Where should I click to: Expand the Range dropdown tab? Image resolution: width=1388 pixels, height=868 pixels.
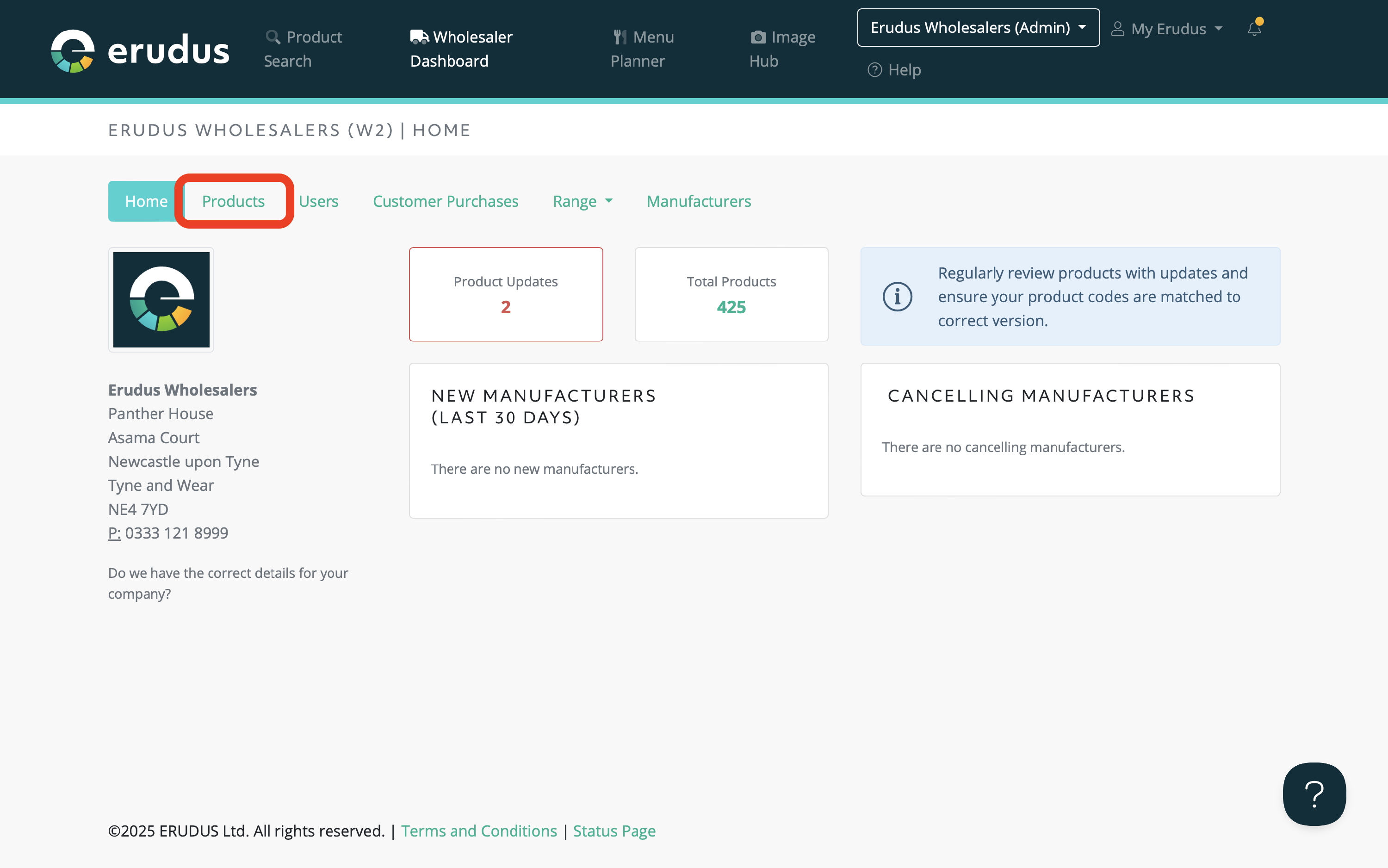tap(582, 202)
